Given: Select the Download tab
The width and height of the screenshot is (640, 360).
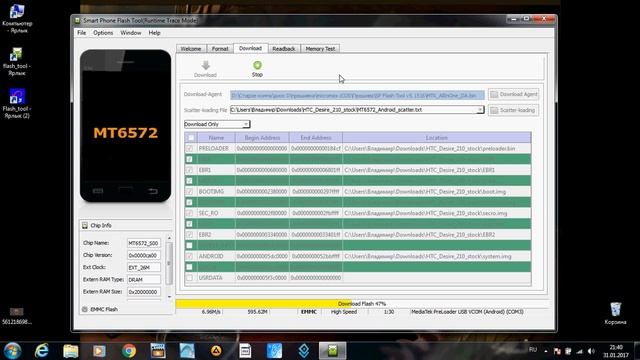Looking at the screenshot, I should pyautogui.click(x=250, y=48).
